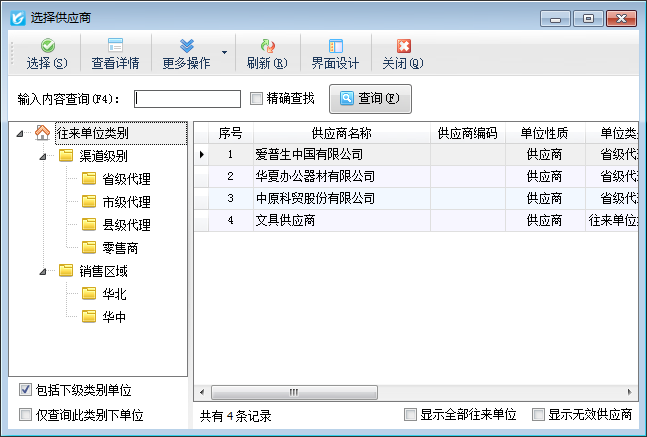Enable the 精确查找 checkbox

257,98
